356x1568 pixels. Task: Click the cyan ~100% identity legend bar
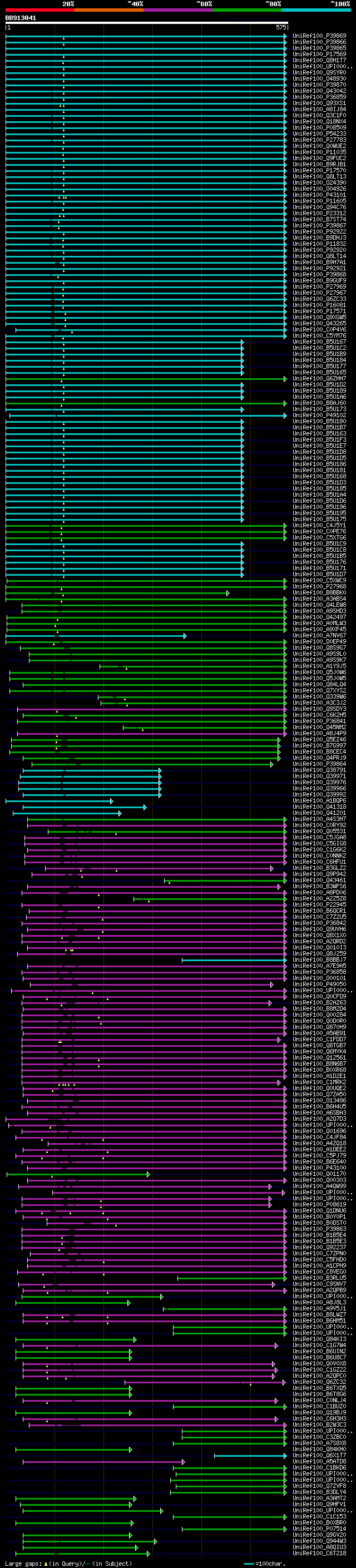[316, 10]
